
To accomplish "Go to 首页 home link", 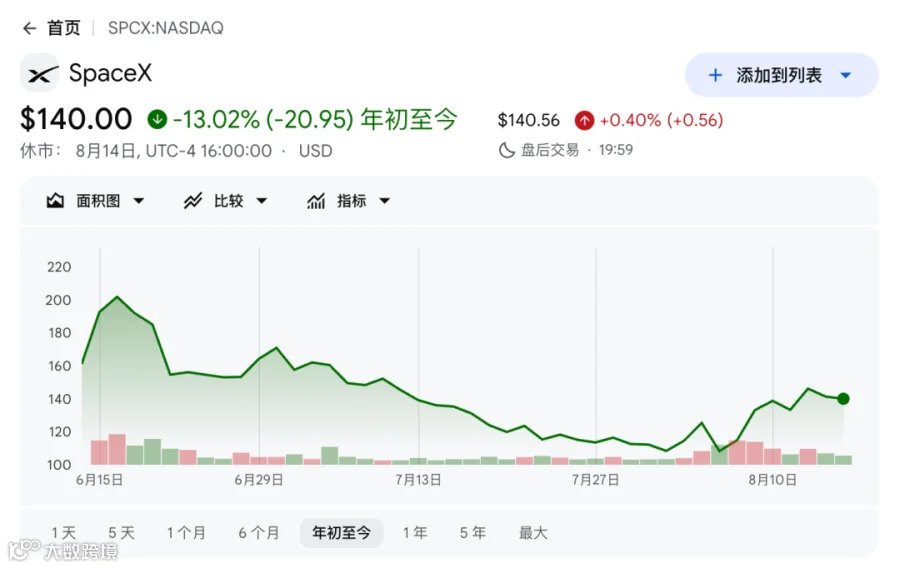I will pyautogui.click(x=63, y=28).
